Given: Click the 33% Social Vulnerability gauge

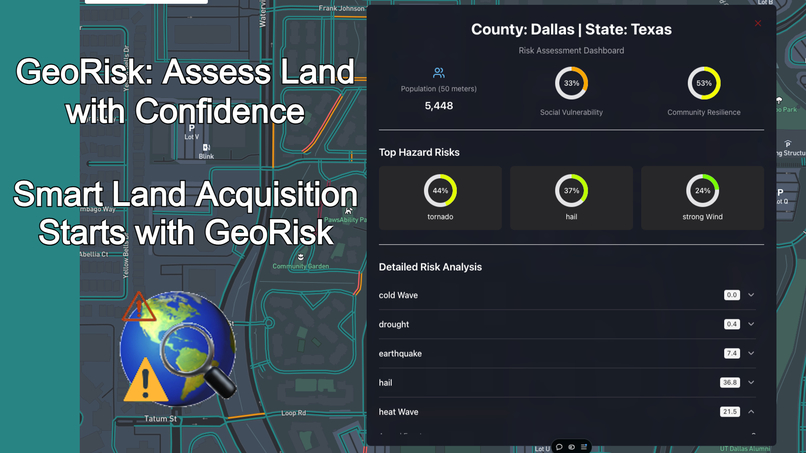Looking at the screenshot, I should tap(571, 83).
